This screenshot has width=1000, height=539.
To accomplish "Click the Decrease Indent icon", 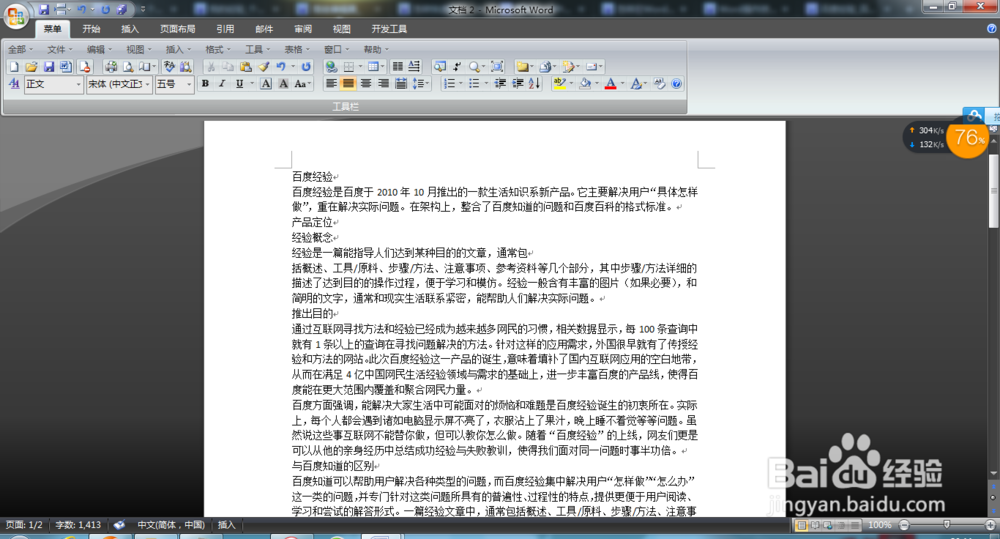I will click(500, 84).
